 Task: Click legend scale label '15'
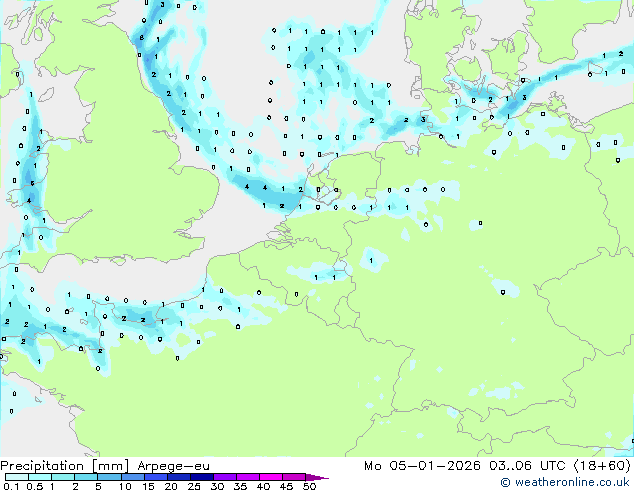(x=148, y=486)
